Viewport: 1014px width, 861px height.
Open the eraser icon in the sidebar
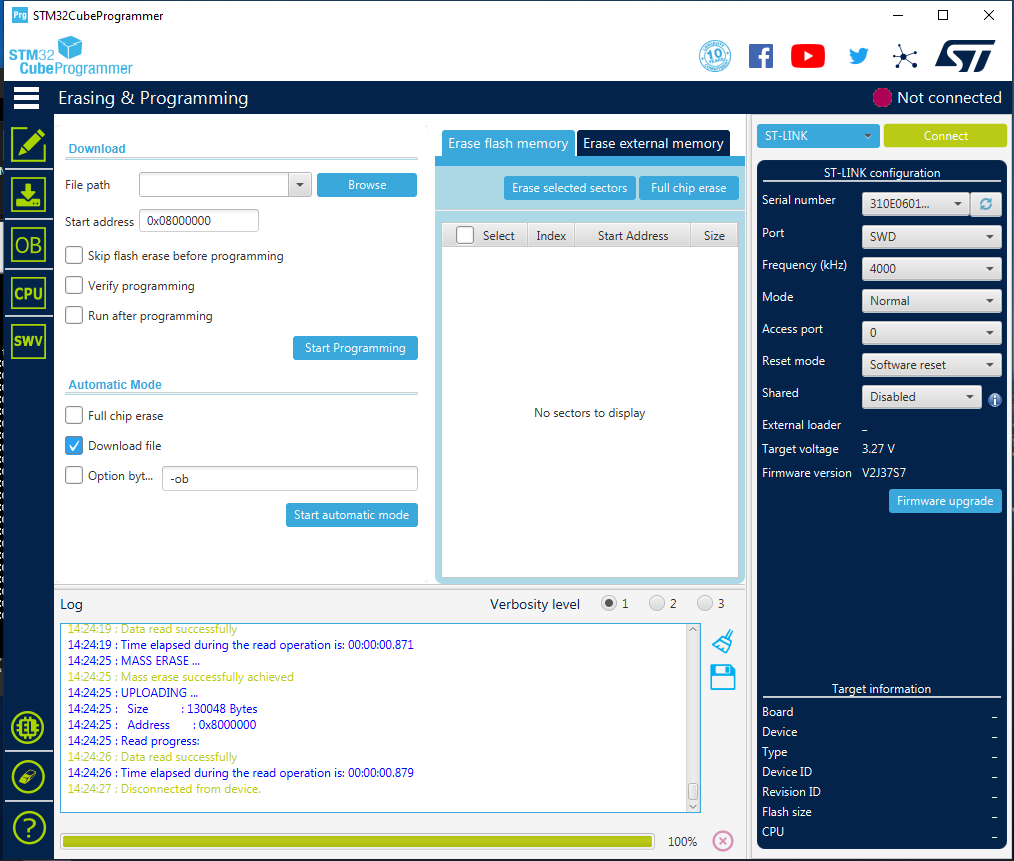[28, 776]
